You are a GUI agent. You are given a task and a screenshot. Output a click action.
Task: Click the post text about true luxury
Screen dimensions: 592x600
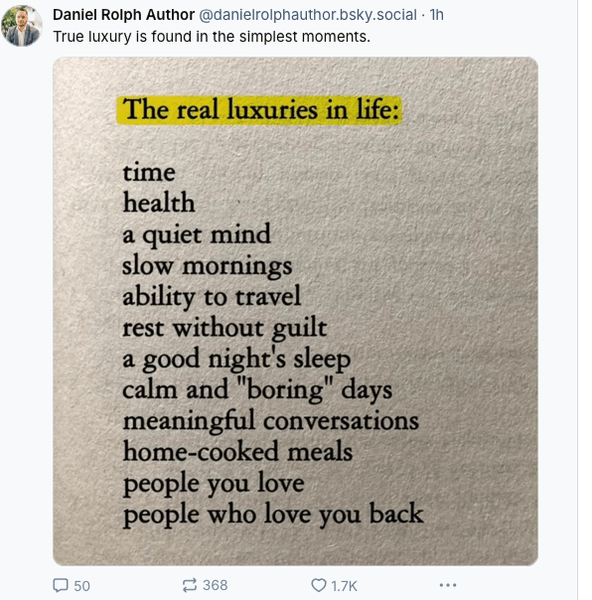pyautogui.click(x=212, y=37)
